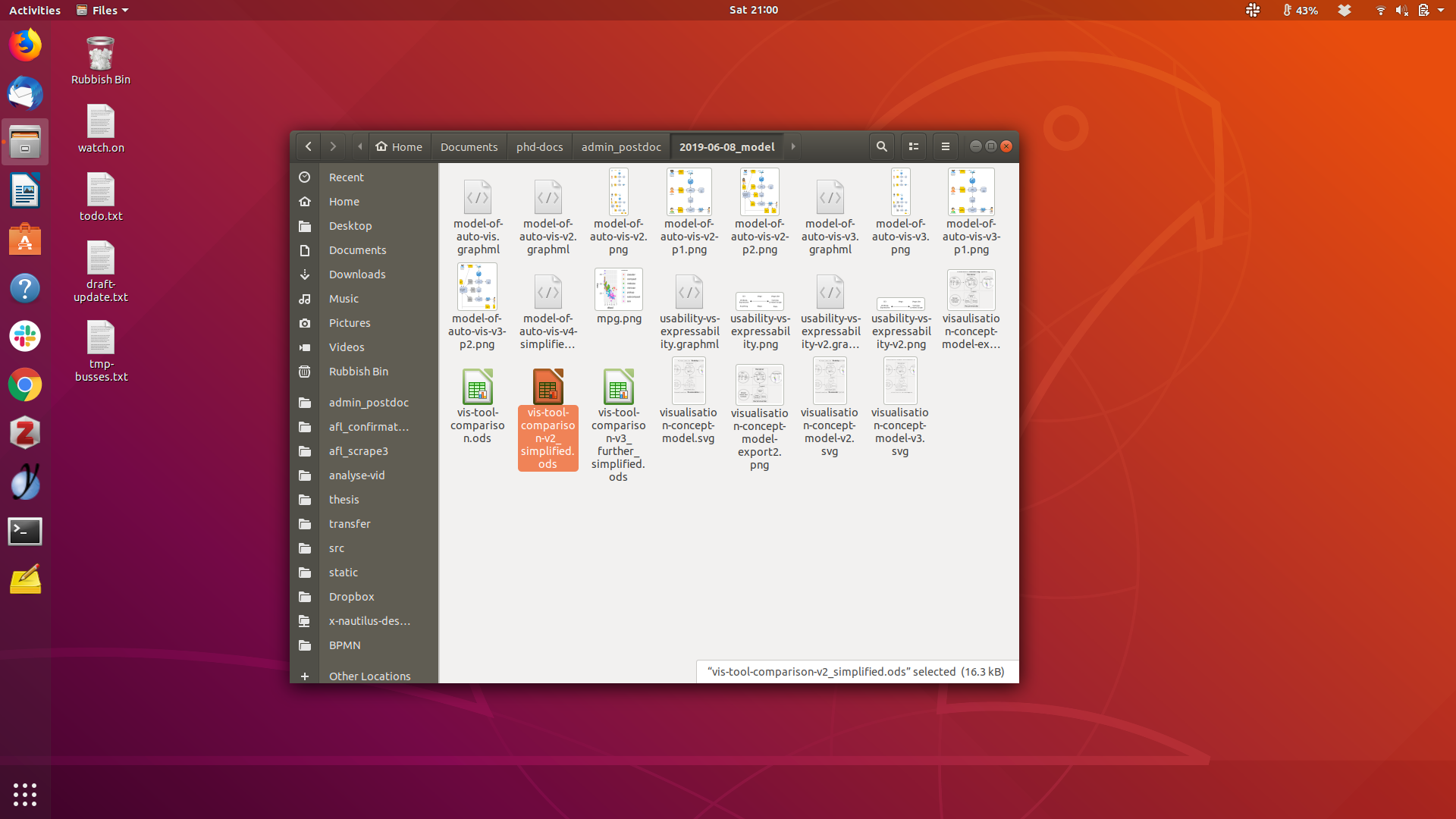Viewport: 1456px width, 819px height.
Task: Click phd-docs breadcrumb in path bar
Action: pyautogui.click(x=539, y=146)
